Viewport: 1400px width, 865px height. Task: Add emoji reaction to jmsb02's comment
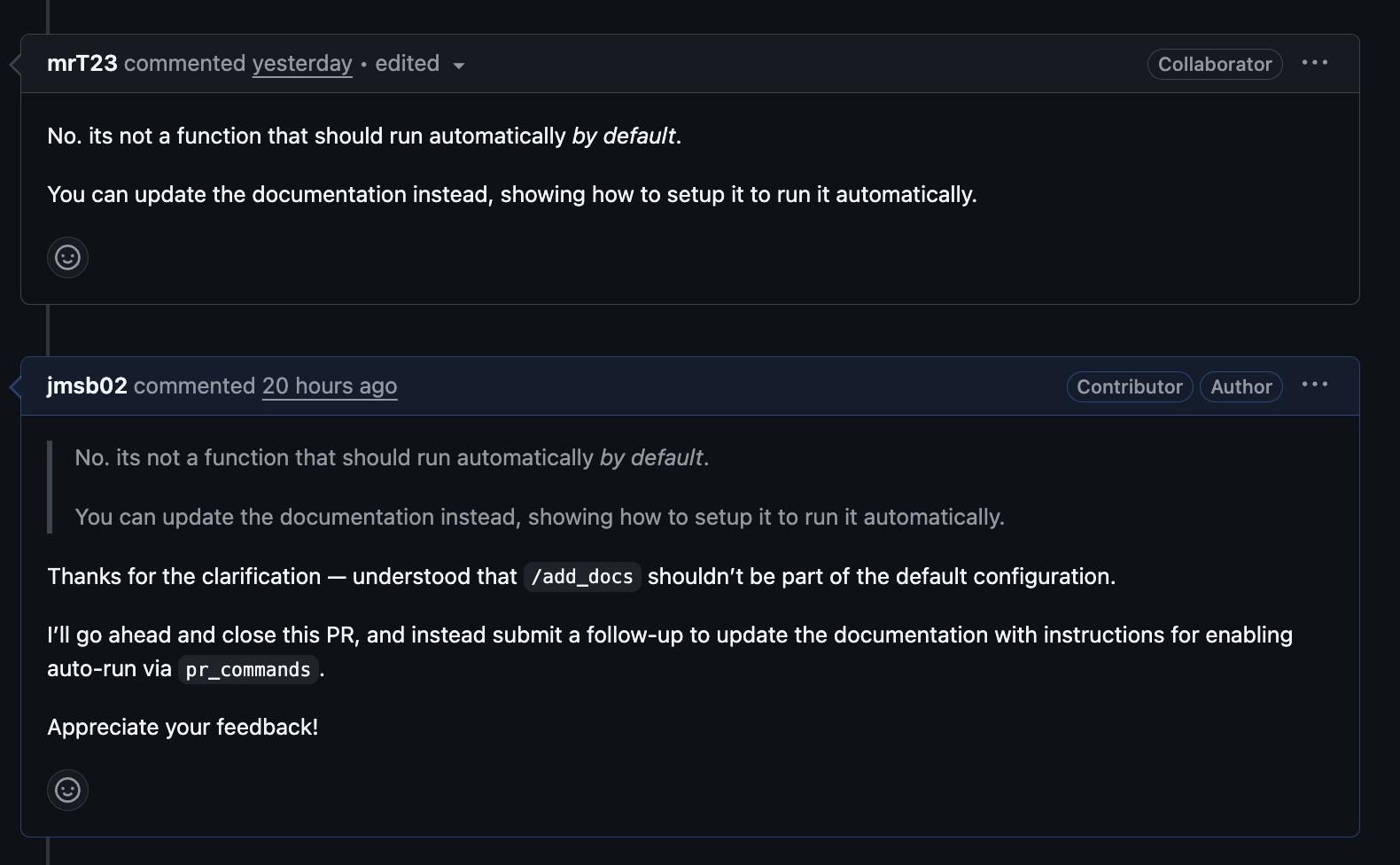[67, 790]
